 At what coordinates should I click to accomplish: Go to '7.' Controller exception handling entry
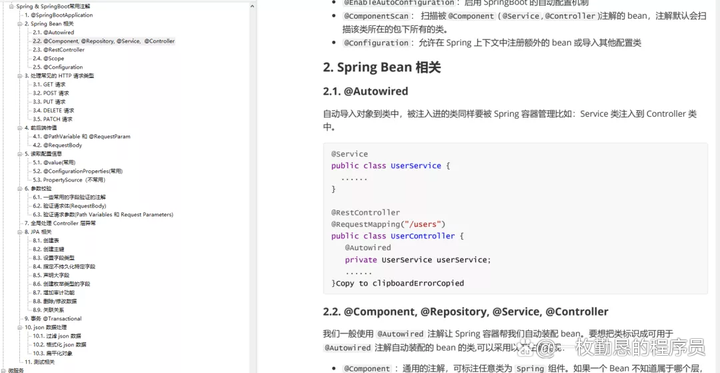coord(60,223)
